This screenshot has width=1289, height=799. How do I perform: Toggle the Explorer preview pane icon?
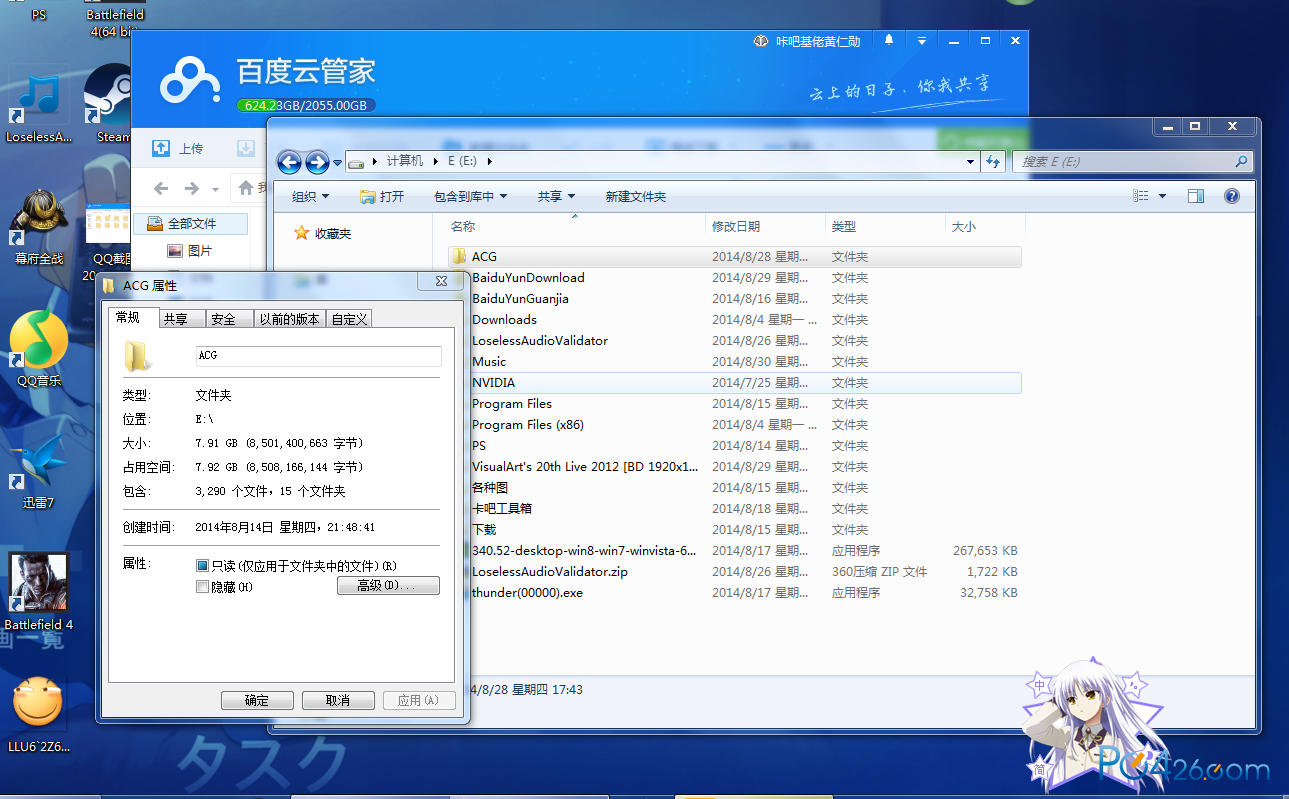click(1196, 196)
